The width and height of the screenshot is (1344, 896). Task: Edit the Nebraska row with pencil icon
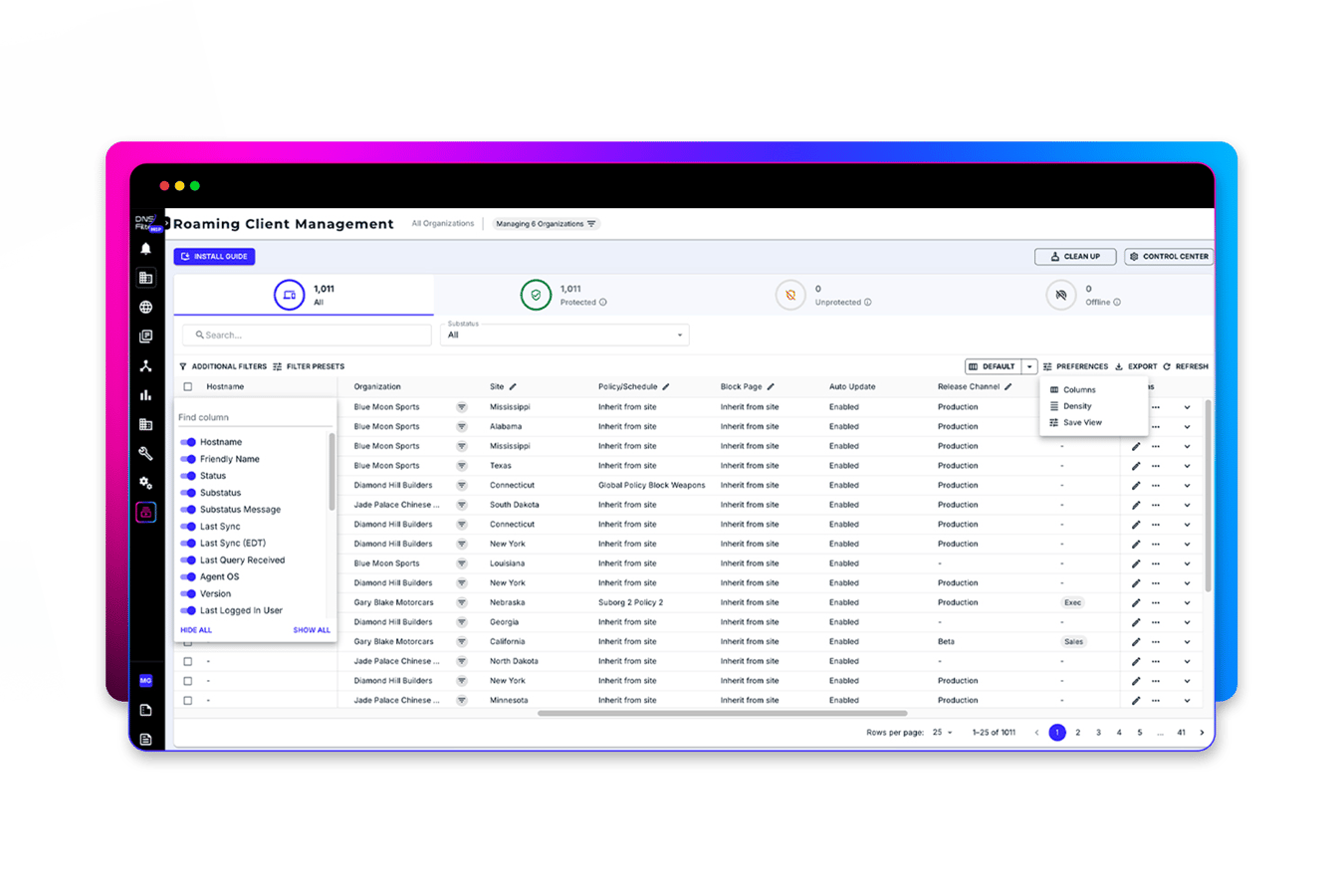pyautogui.click(x=1136, y=603)
